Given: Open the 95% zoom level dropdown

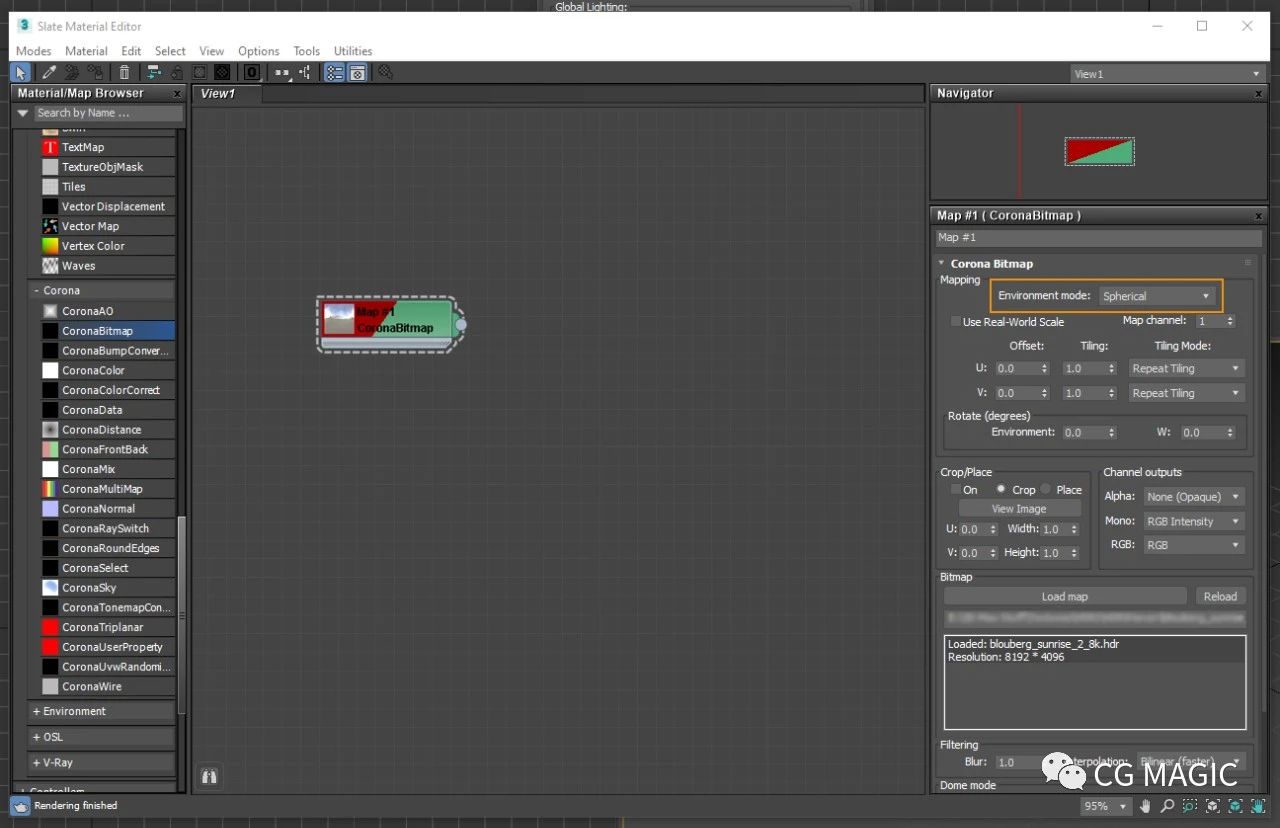Looking at the screenshot, I should [1105, 806].
